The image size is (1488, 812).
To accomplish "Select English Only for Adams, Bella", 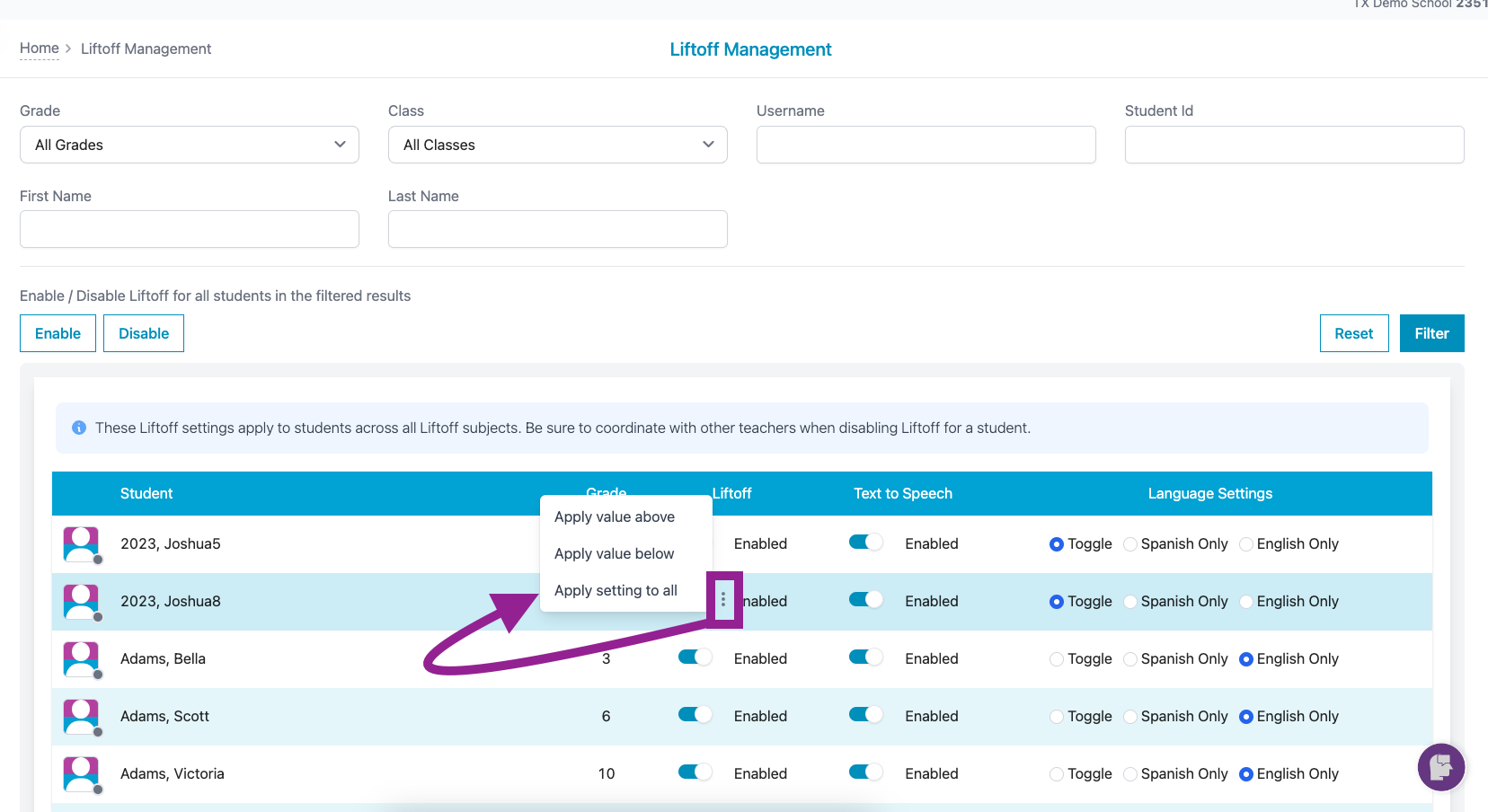I will [1246, 659].
